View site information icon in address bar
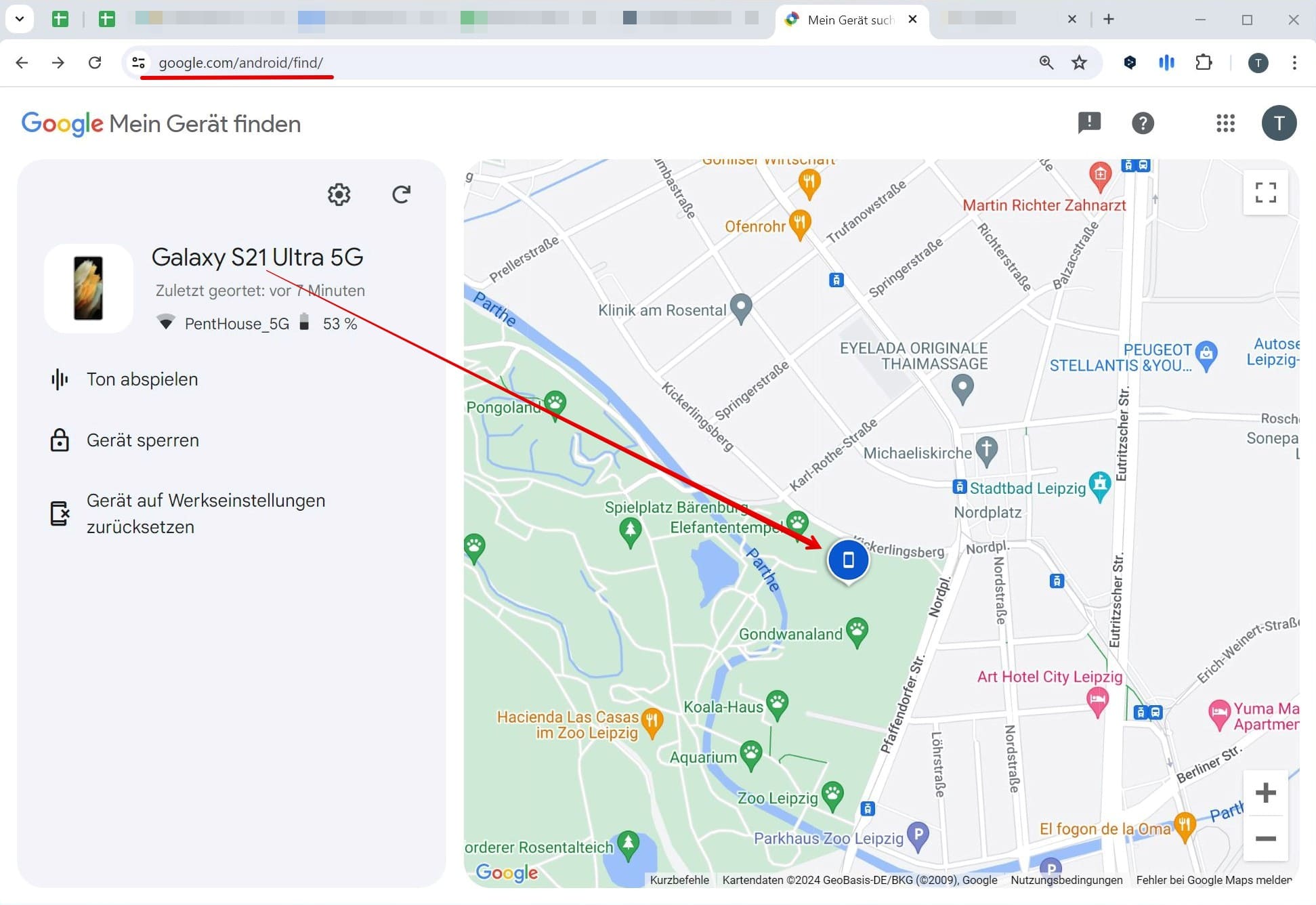 (x=138, y=62)
